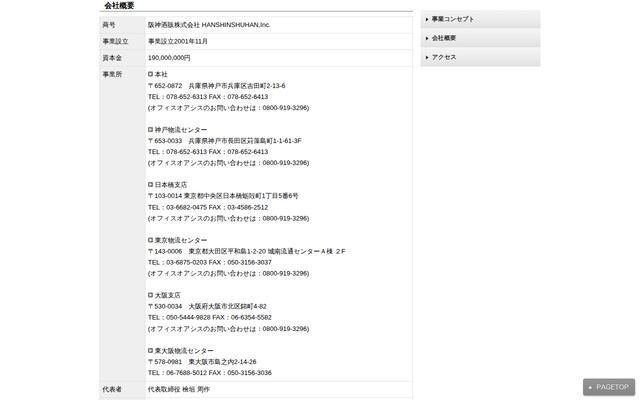Select the address line starting 〒143-0006
Screen dimensions: 640x400
coord(247,251)
